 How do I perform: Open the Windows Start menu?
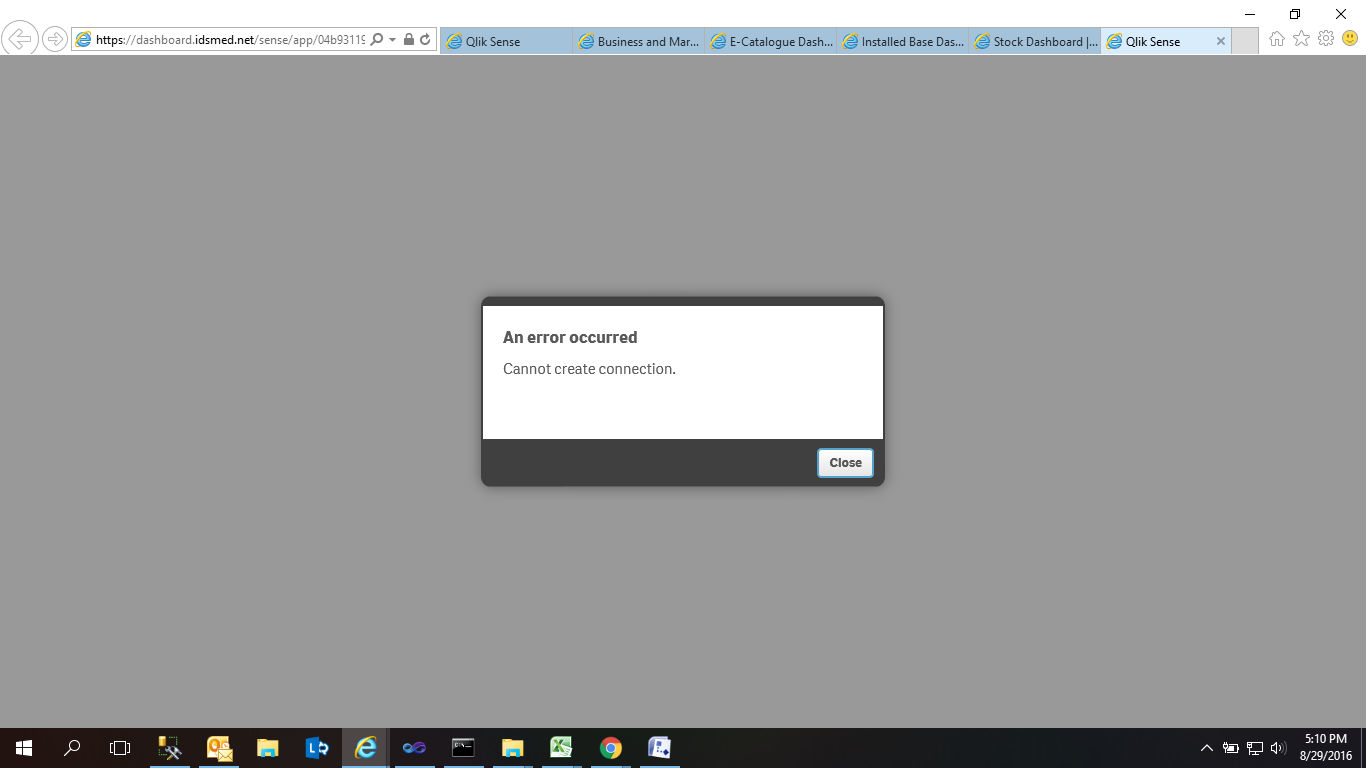pos(24,748)
